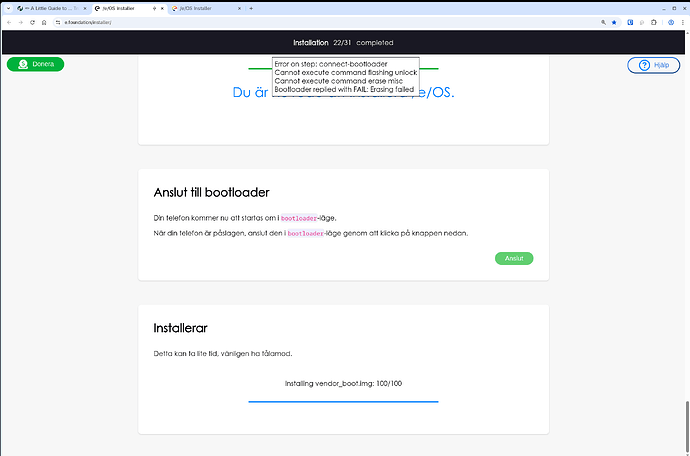This screenshot has height=456, width=690.
Task: Switch to the third /e/OS Installer tab
Action: tap(203, 8)
